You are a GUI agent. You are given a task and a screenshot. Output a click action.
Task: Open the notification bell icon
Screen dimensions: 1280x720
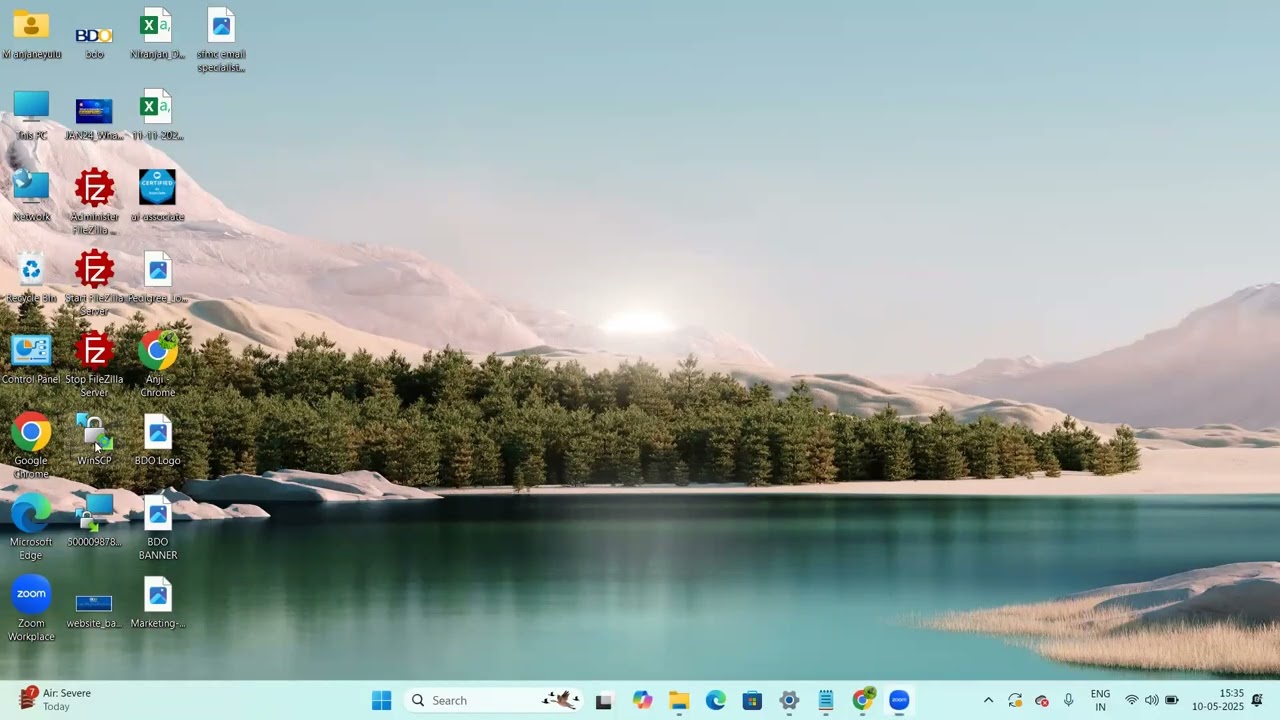click(x=1258, y=700)
